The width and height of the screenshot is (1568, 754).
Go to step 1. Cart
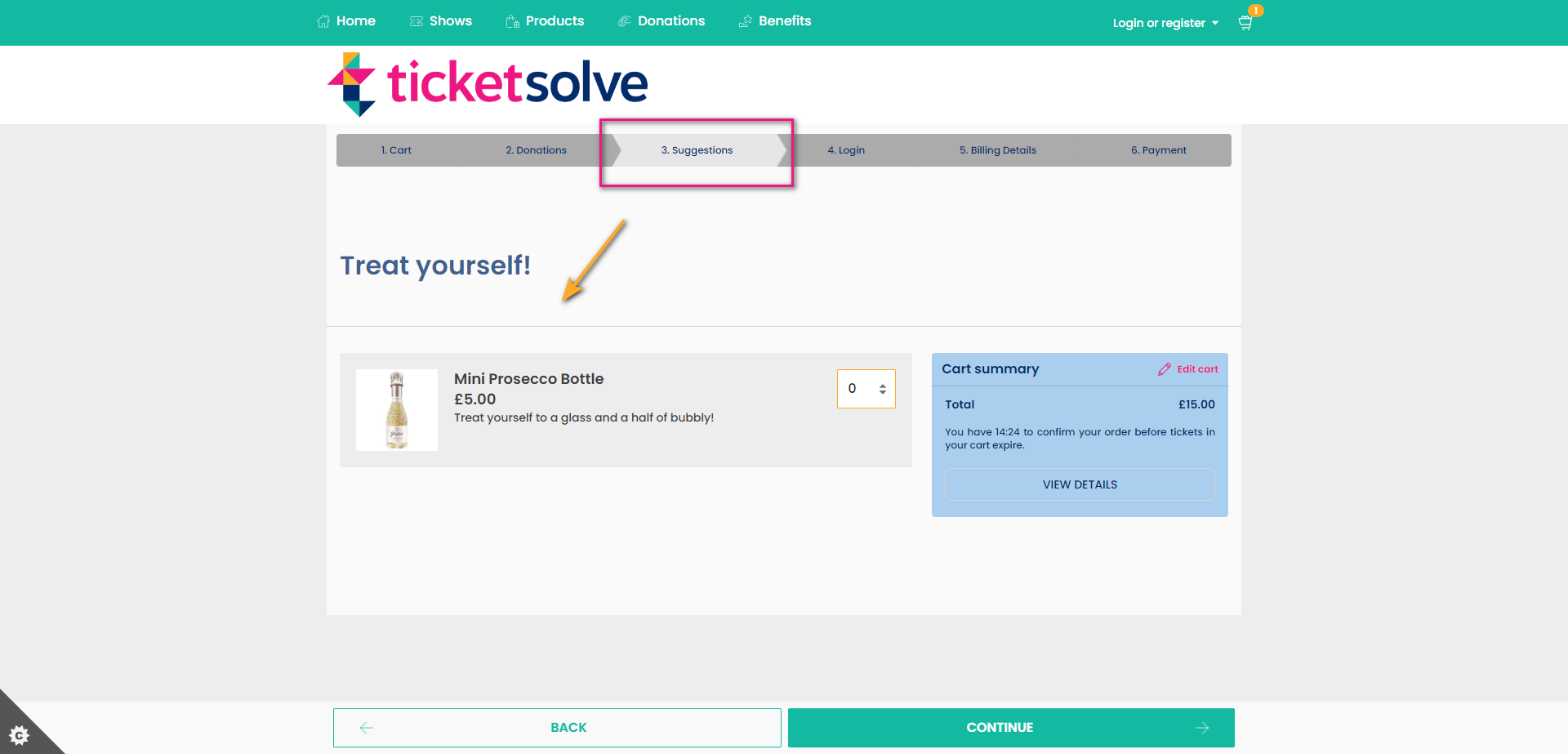click(396, 150)
